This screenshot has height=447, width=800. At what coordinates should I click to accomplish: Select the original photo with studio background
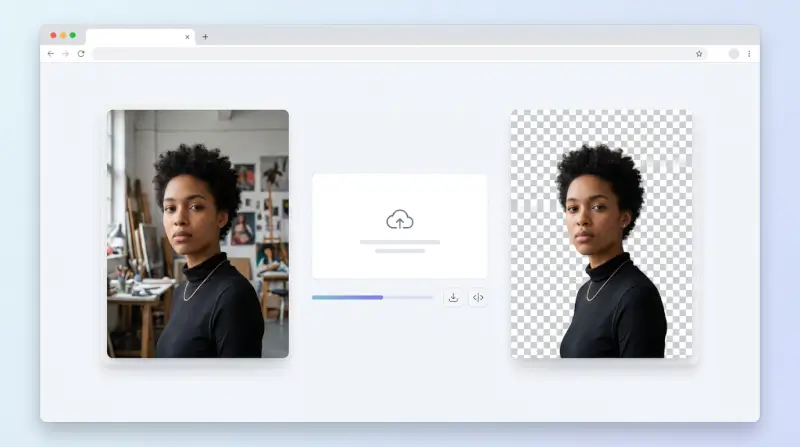[198, 234]
